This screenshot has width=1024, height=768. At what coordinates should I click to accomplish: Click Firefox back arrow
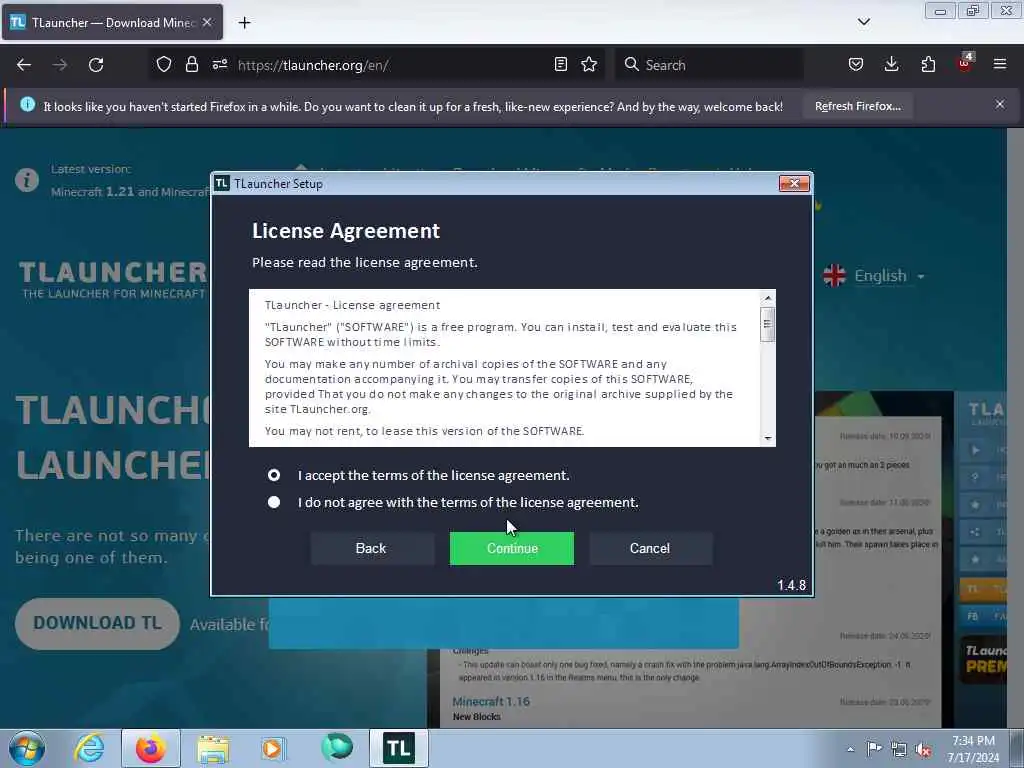pyautogui.click(x=24, y=65)
